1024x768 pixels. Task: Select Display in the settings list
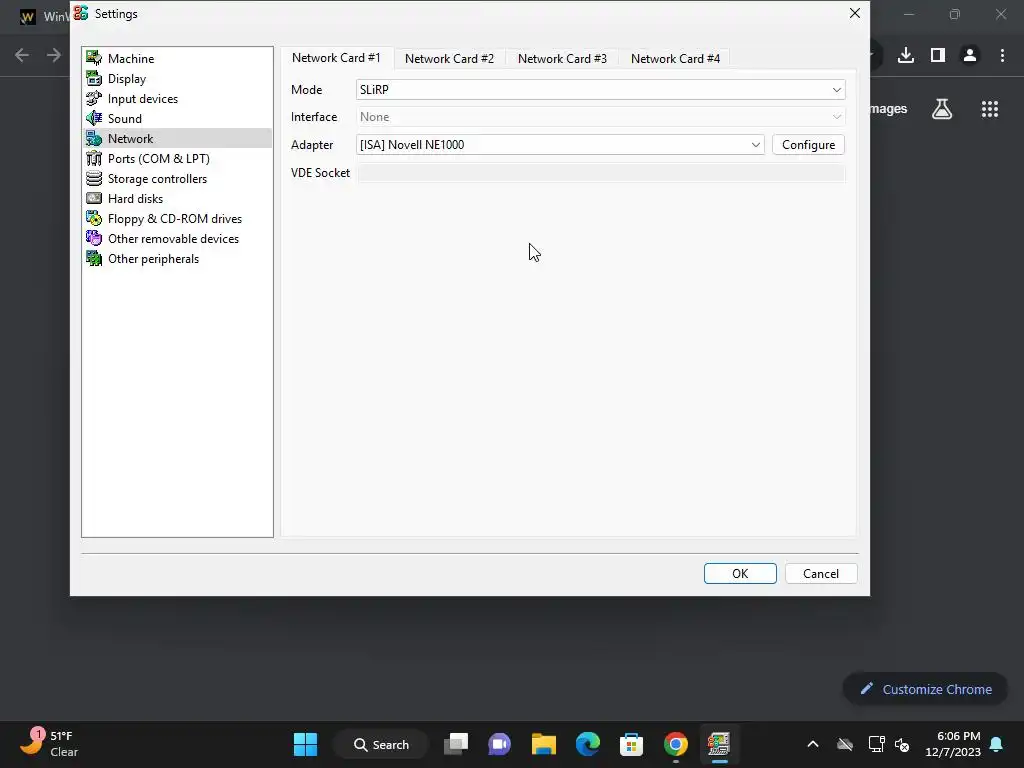pyautogui.click(x=177, y=78)
